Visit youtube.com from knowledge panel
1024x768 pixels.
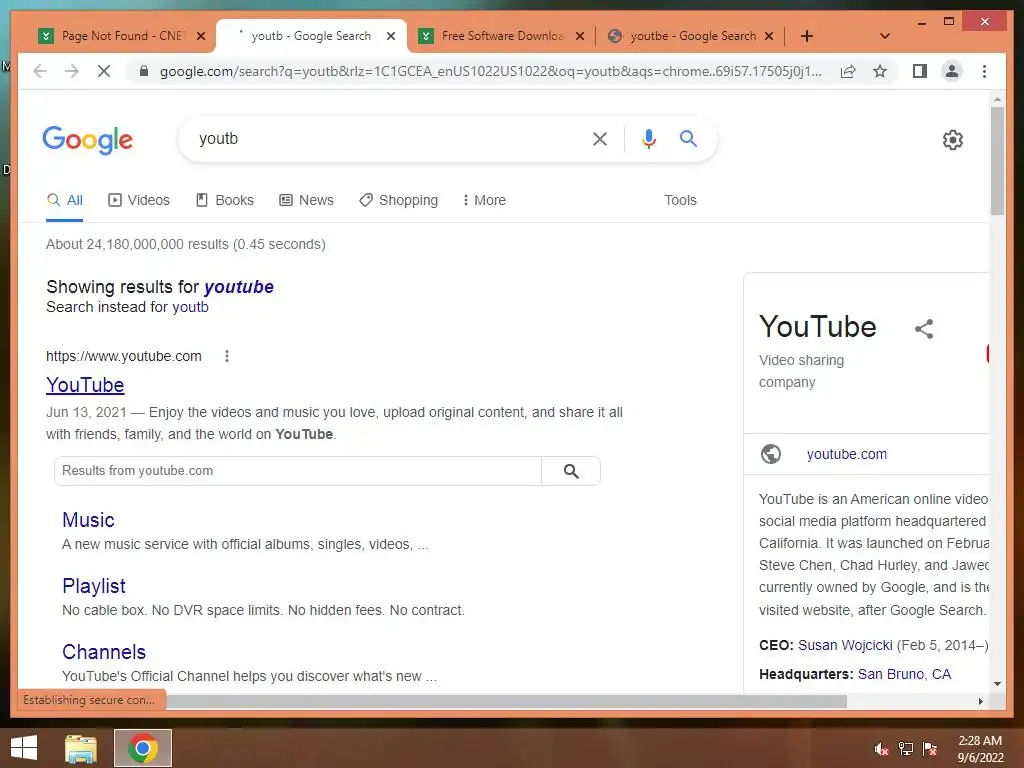pos(846,454)
